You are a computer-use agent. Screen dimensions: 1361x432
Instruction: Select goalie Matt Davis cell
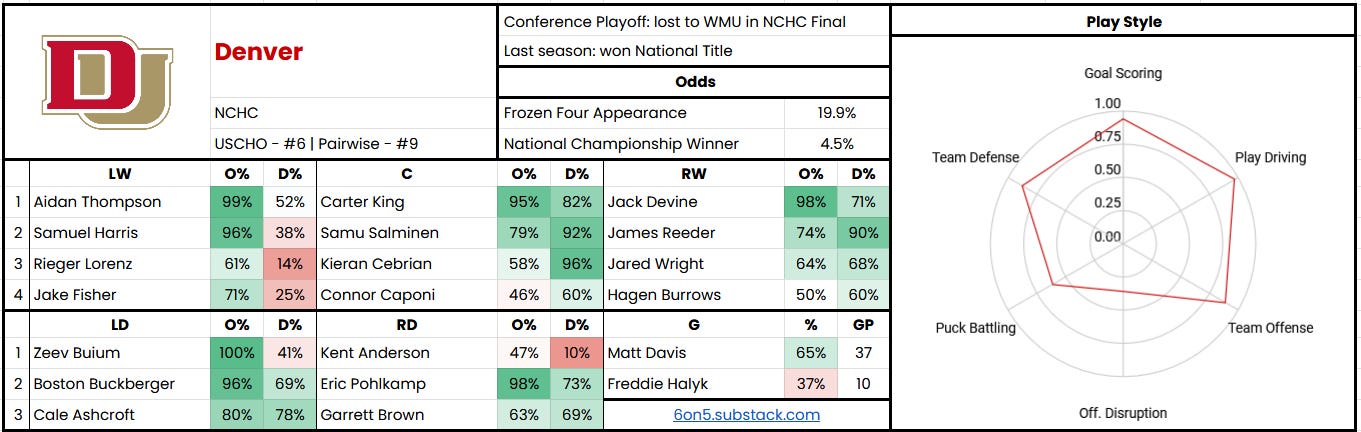click(694, 353)
